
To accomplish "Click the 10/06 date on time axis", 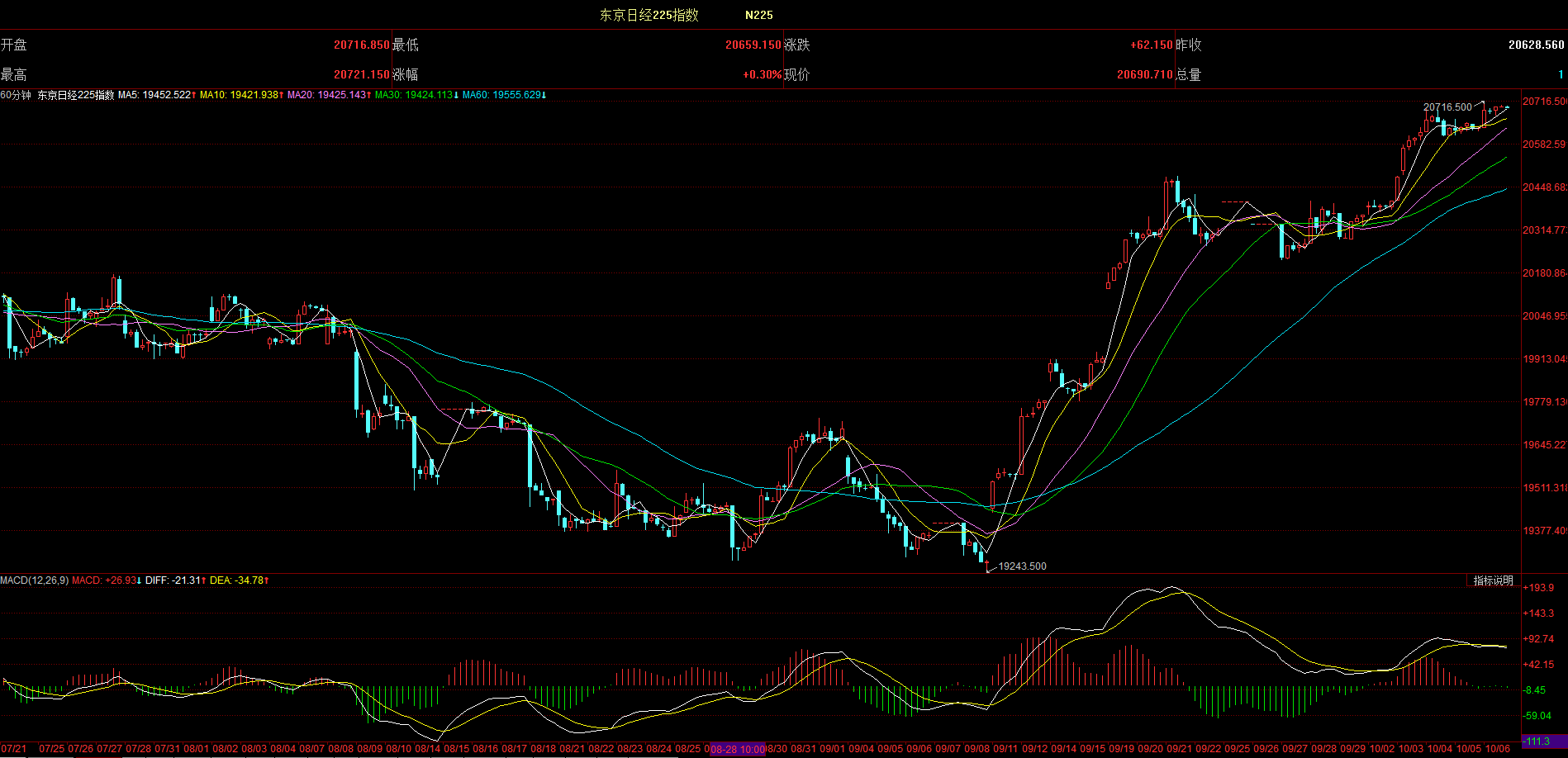I will [1498, 749].
